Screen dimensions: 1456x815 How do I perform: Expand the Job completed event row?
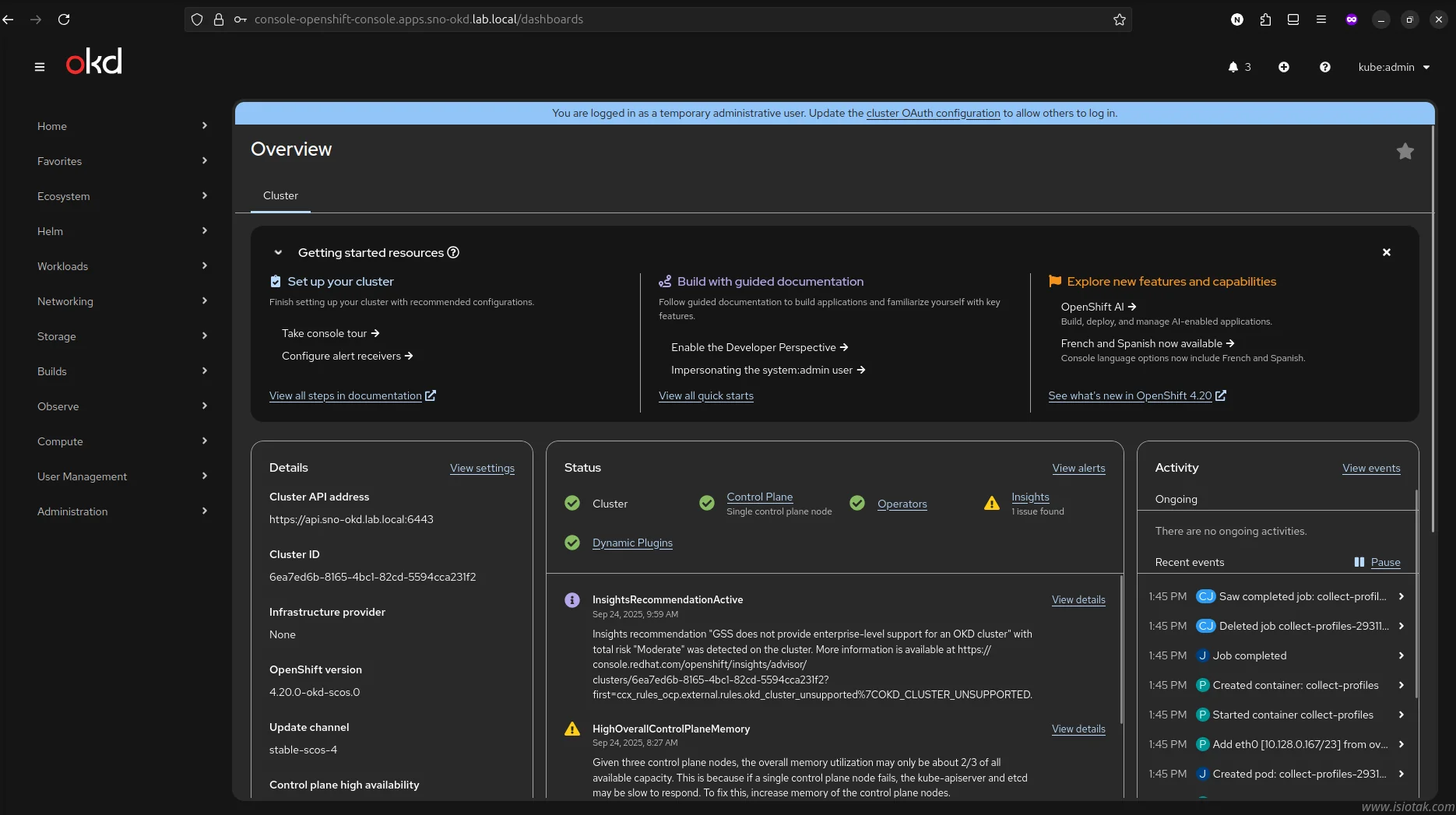(x=1401, y=655)
